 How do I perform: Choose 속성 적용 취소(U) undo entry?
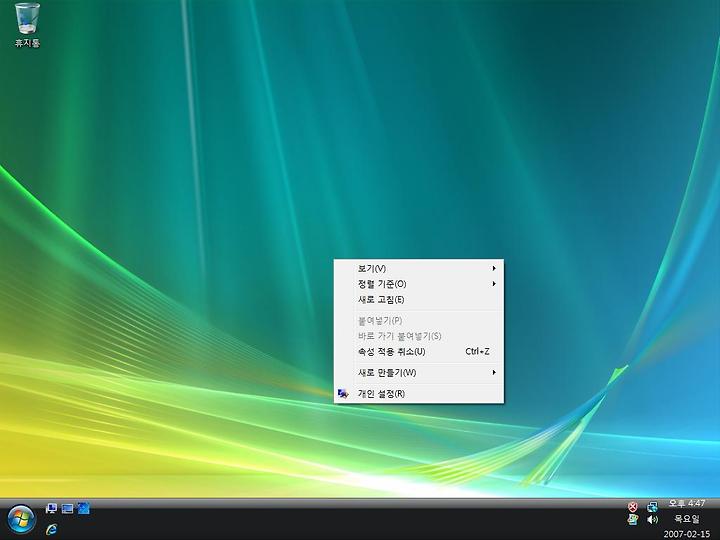coord(418,352)
